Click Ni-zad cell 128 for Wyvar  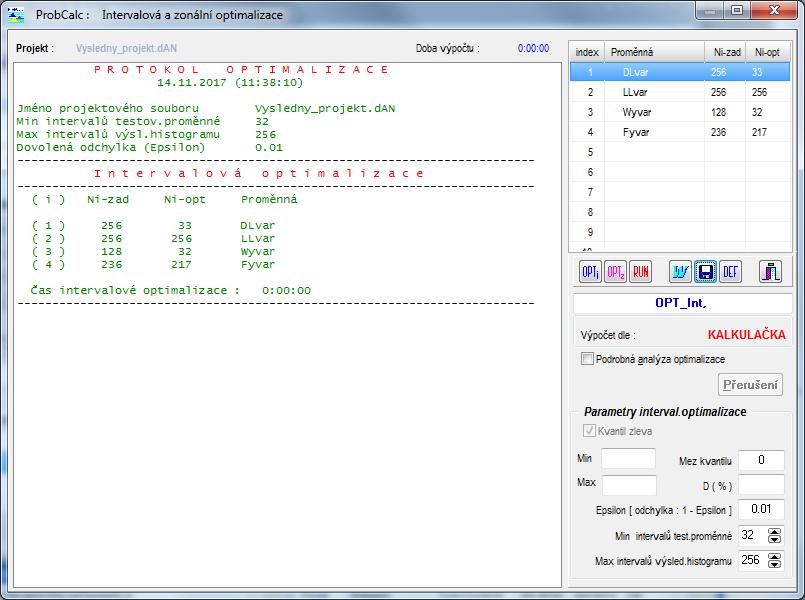[x=718, y=112]
